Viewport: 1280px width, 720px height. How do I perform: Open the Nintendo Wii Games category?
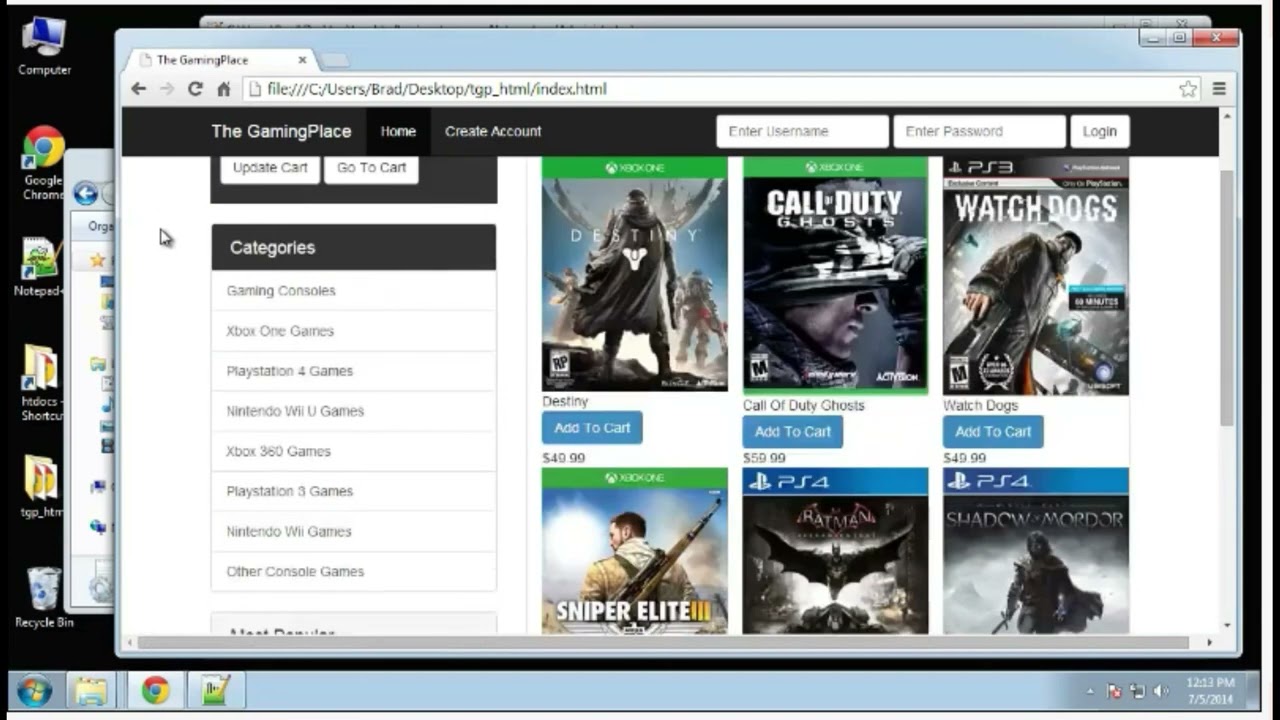point(354,531)
